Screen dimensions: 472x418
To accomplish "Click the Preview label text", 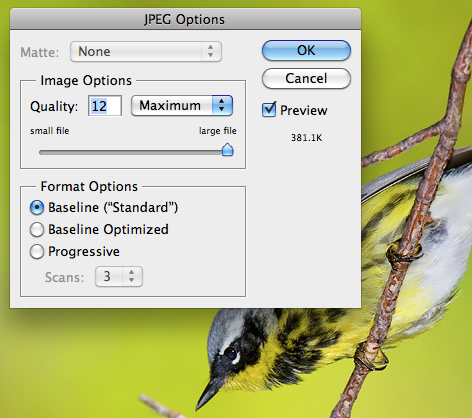I will [304, 110].
